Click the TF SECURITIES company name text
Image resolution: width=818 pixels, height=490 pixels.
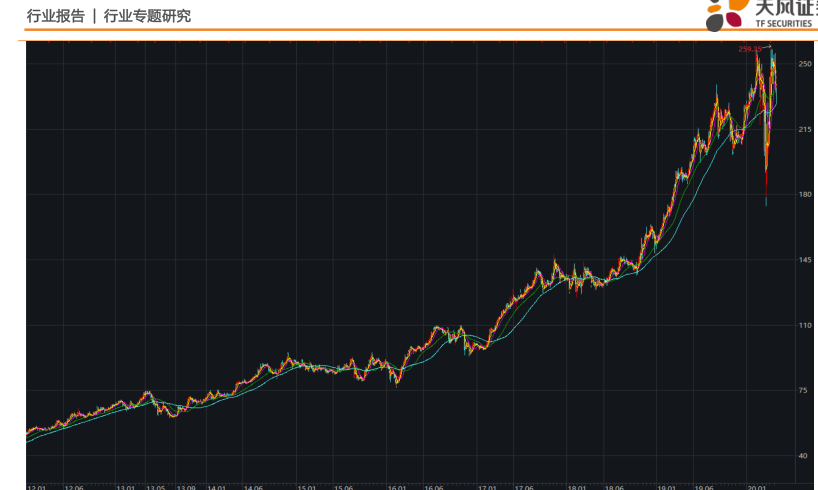782,24
